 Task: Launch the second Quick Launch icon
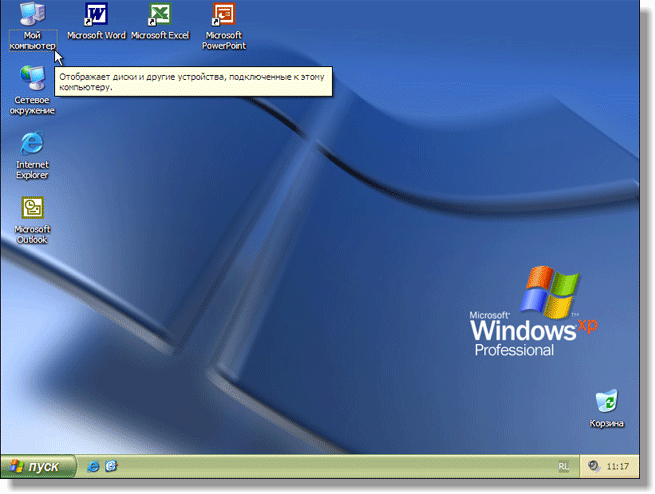coord(111,466)
